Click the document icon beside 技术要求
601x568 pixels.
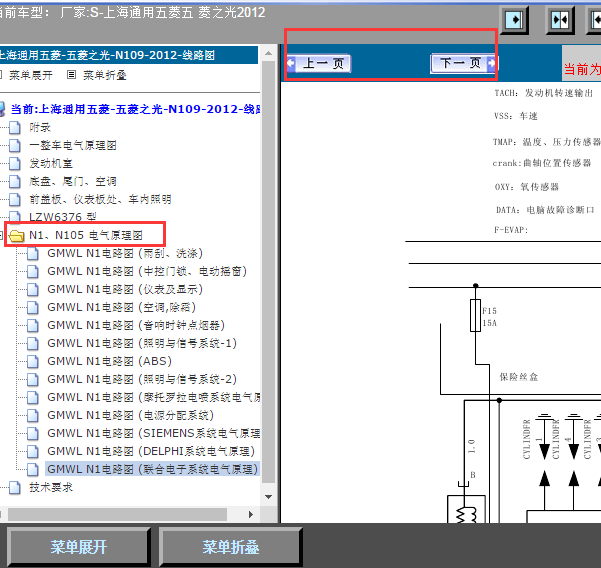pos(15,488)
